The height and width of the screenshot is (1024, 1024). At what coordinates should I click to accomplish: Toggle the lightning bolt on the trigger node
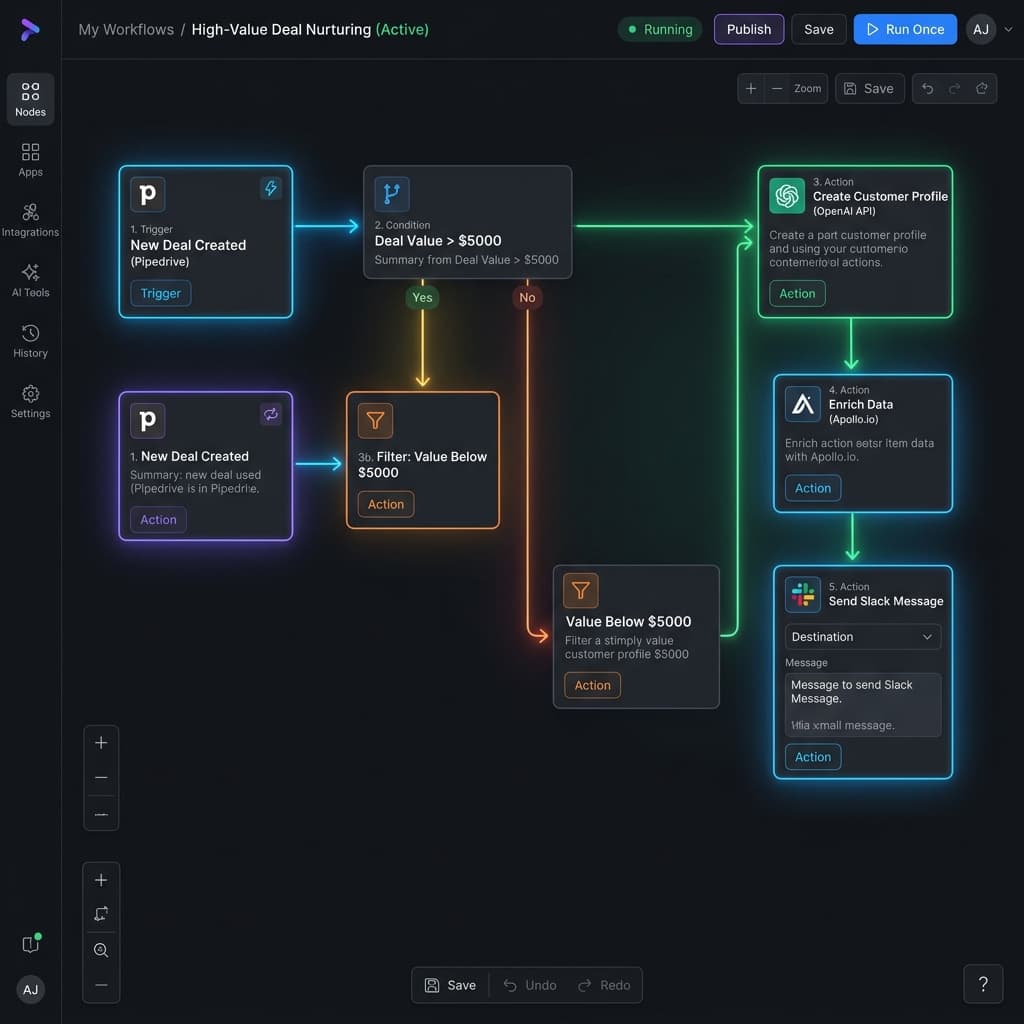coord(271,188)
